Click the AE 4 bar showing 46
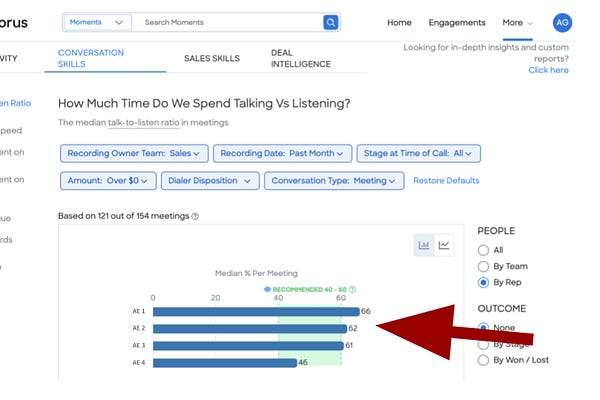The image size is (600, 400). (225, 363)
